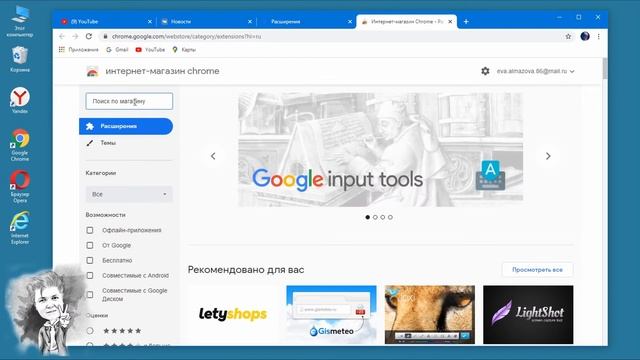Click the Просмотреть все button
Image resolution: width=640 pixels, height=360 pixels.
click(x=537, y=270)
